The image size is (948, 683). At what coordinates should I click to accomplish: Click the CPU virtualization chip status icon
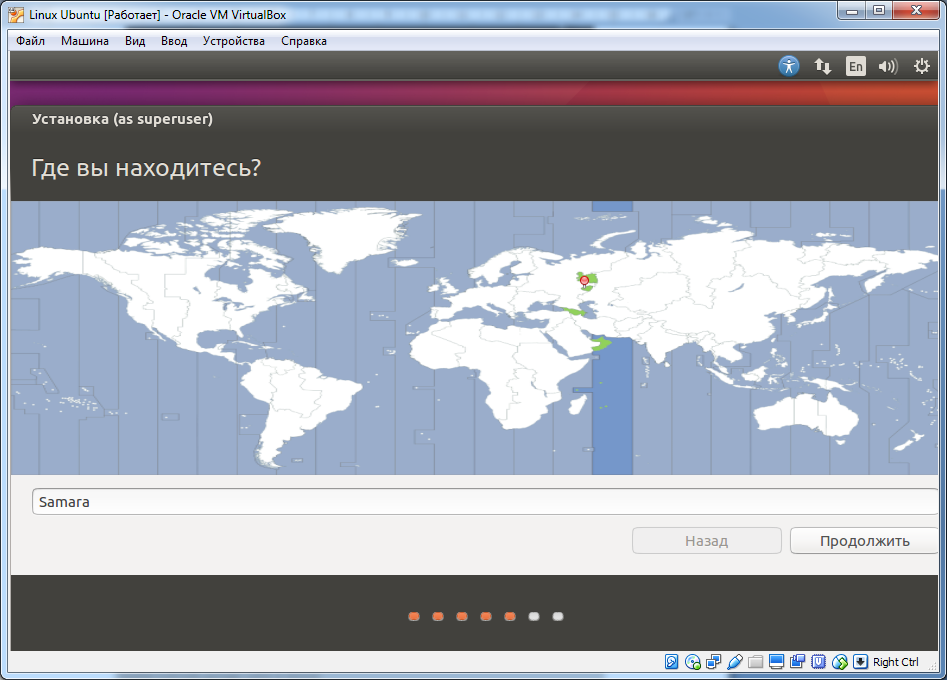(x=819, y=662)
